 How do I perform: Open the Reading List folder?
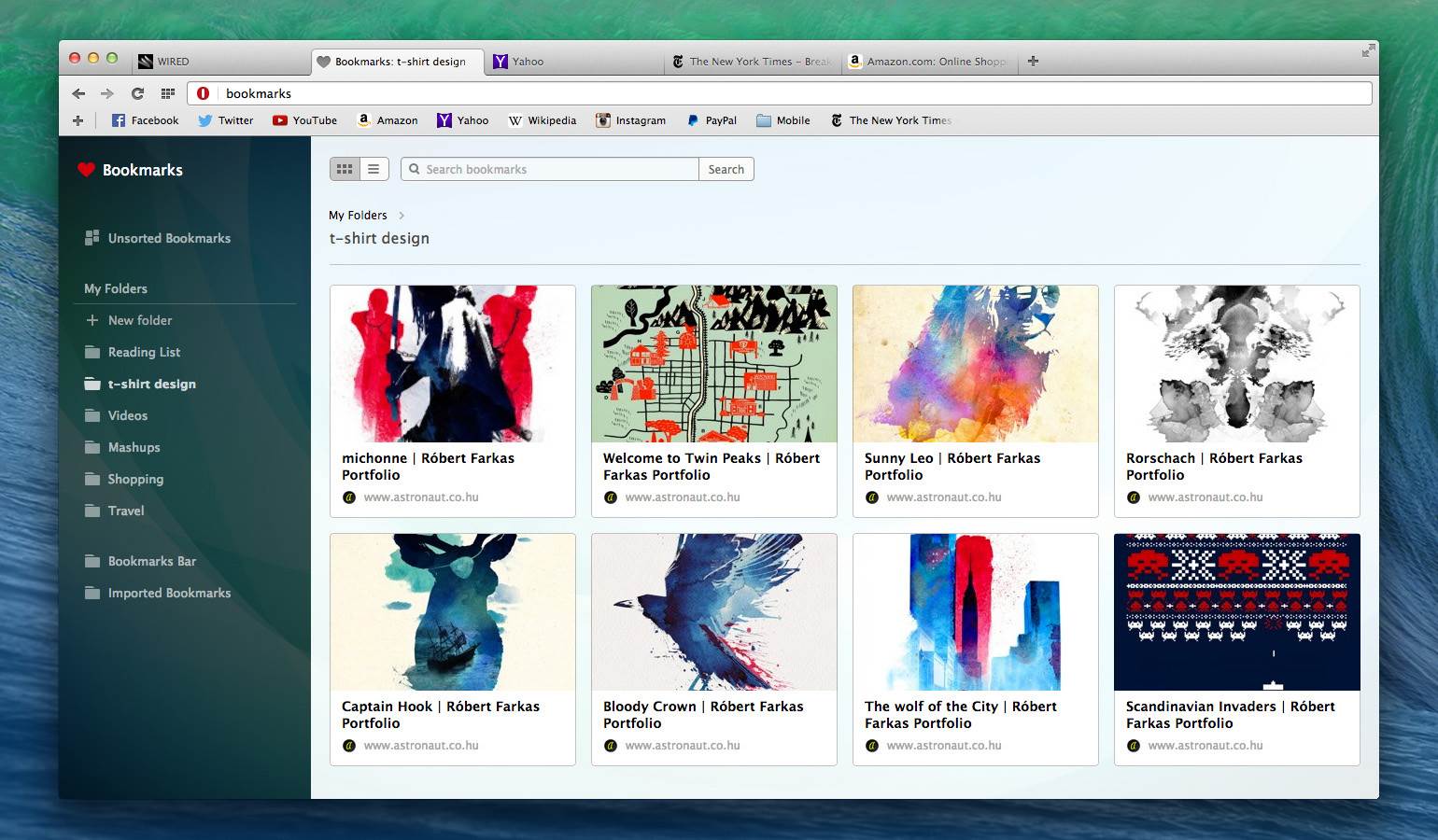[132, 352]
